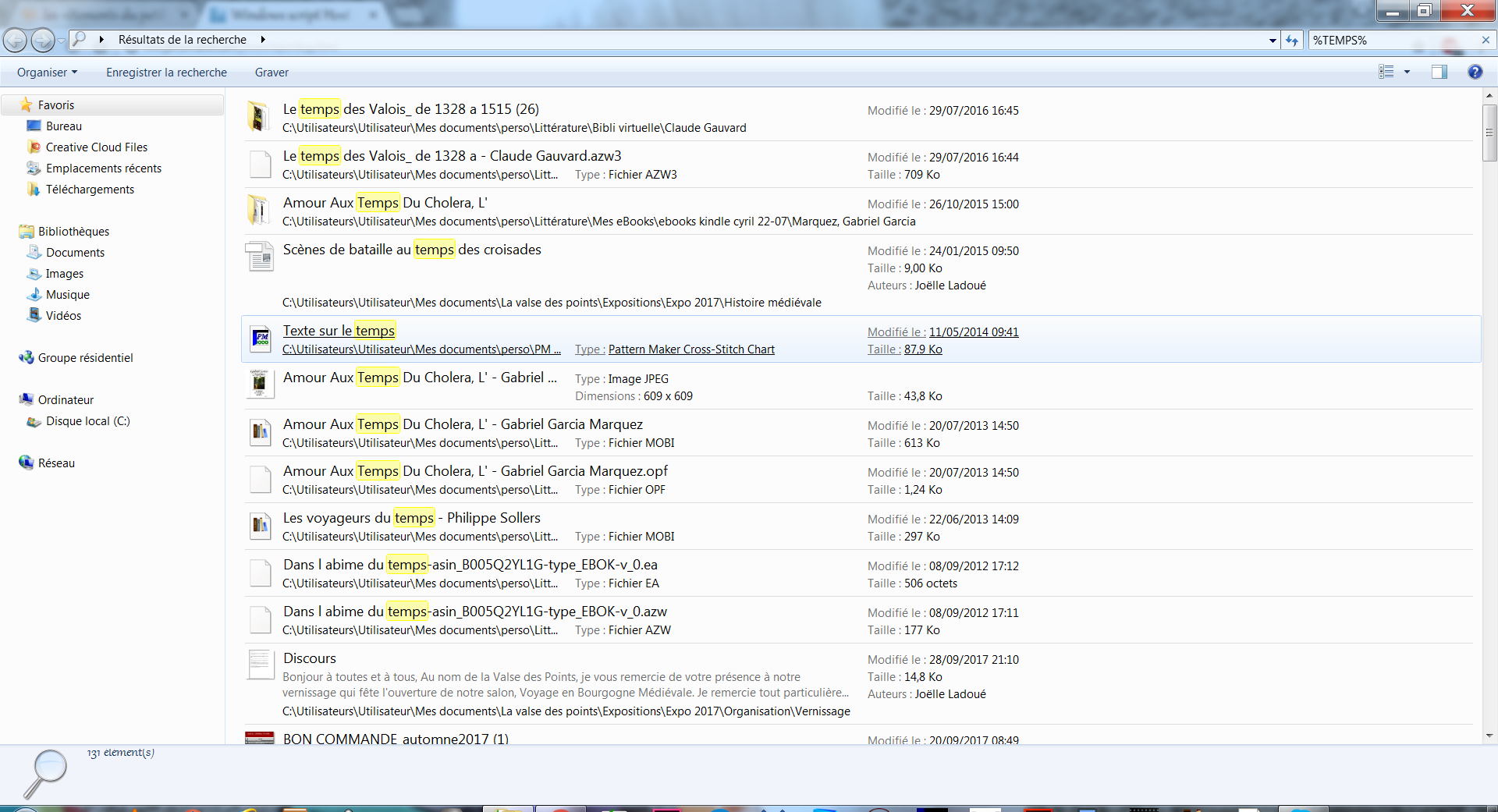Toggle the preview pane icon
The image size is (1498, 812).
(x=1439, y=72)
